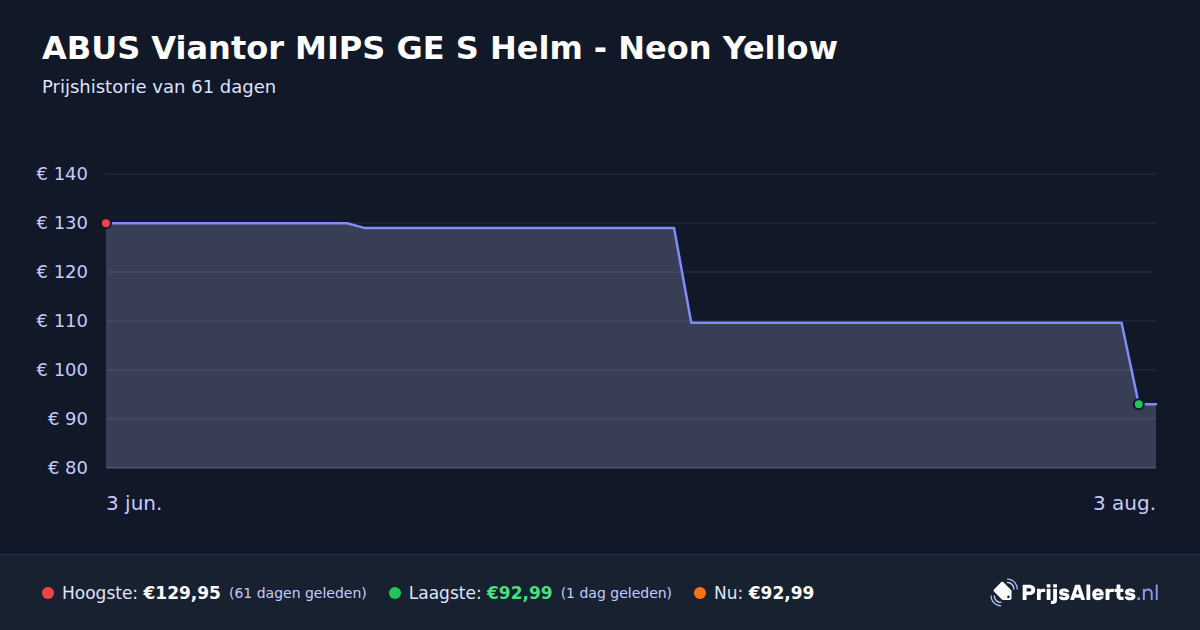Viewport: 1200px width, 630px height.
Task: Click the 3 aug. date label
Action: click(1124, 504)
